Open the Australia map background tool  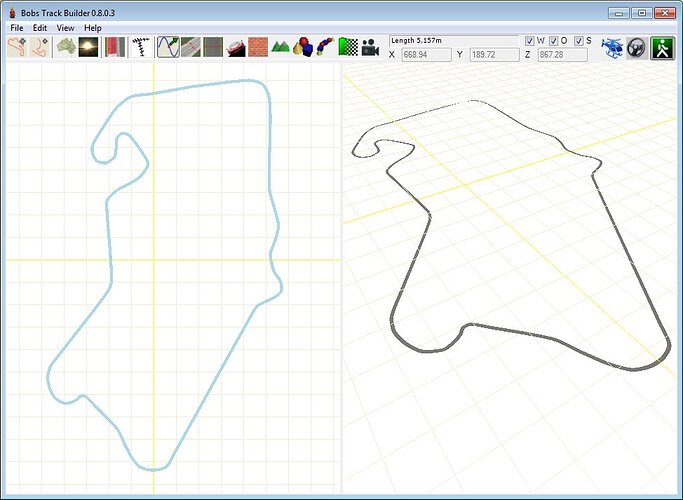click(x=66, y=47)
